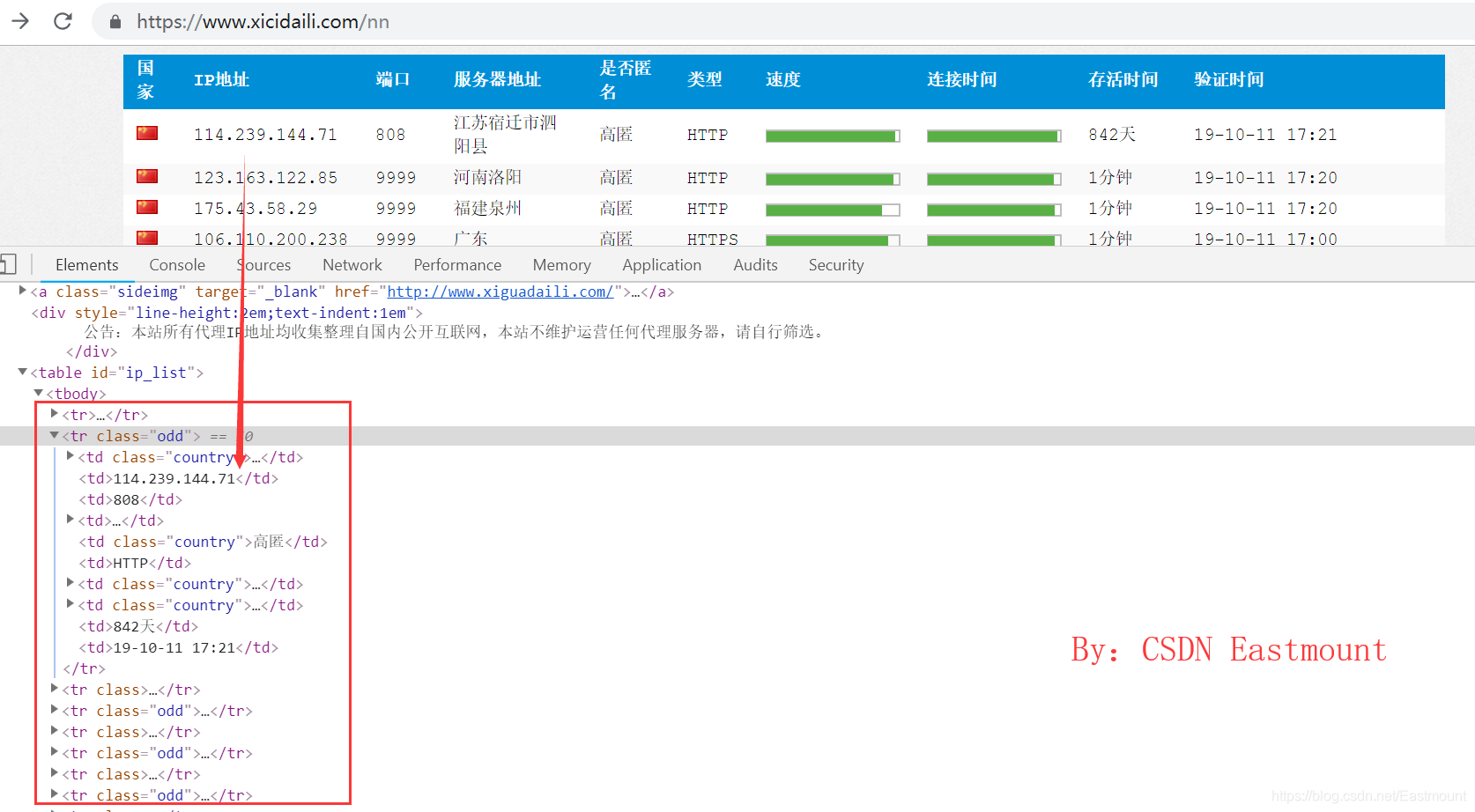The image size is (1475, 812).
Task: Expand the a class="sideimg" node
Action: pyautogui.click(x=23, y=291)
